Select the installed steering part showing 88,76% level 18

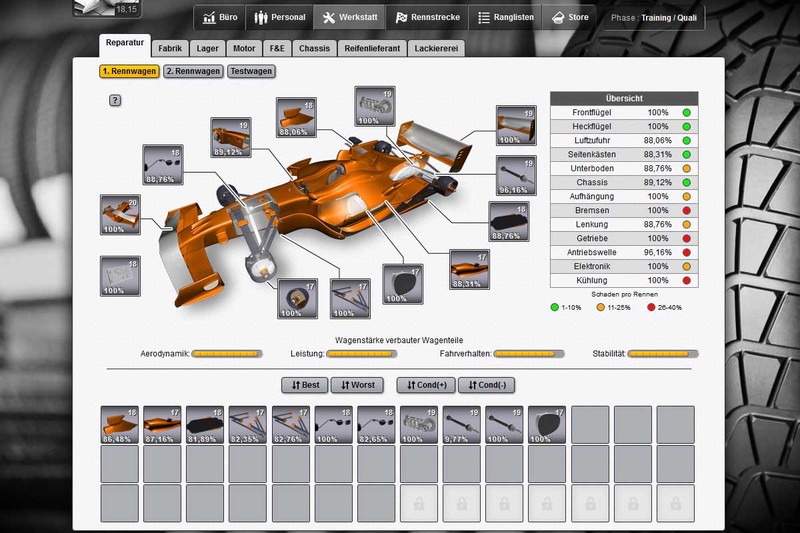[163, 165]
